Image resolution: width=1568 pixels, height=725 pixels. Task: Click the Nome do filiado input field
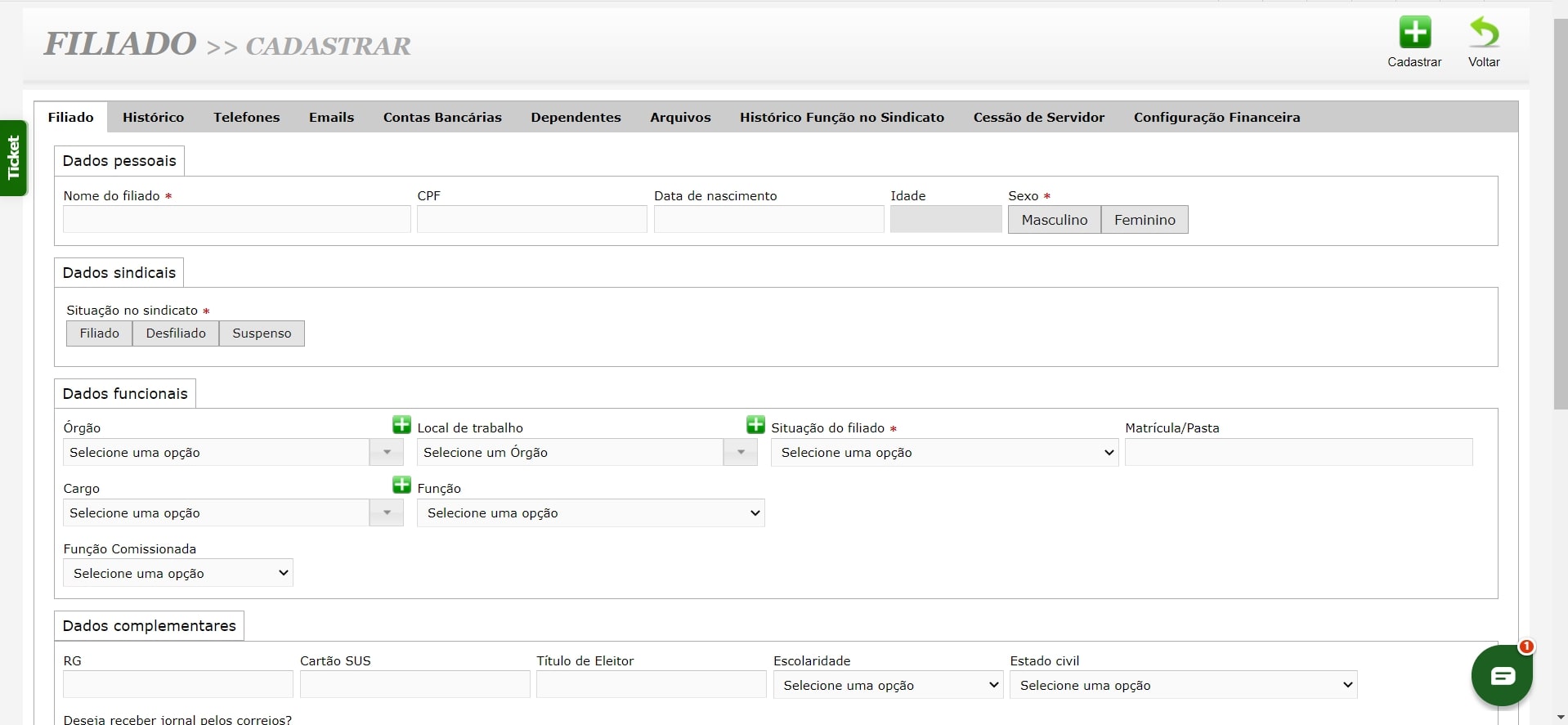coord(236,220)
